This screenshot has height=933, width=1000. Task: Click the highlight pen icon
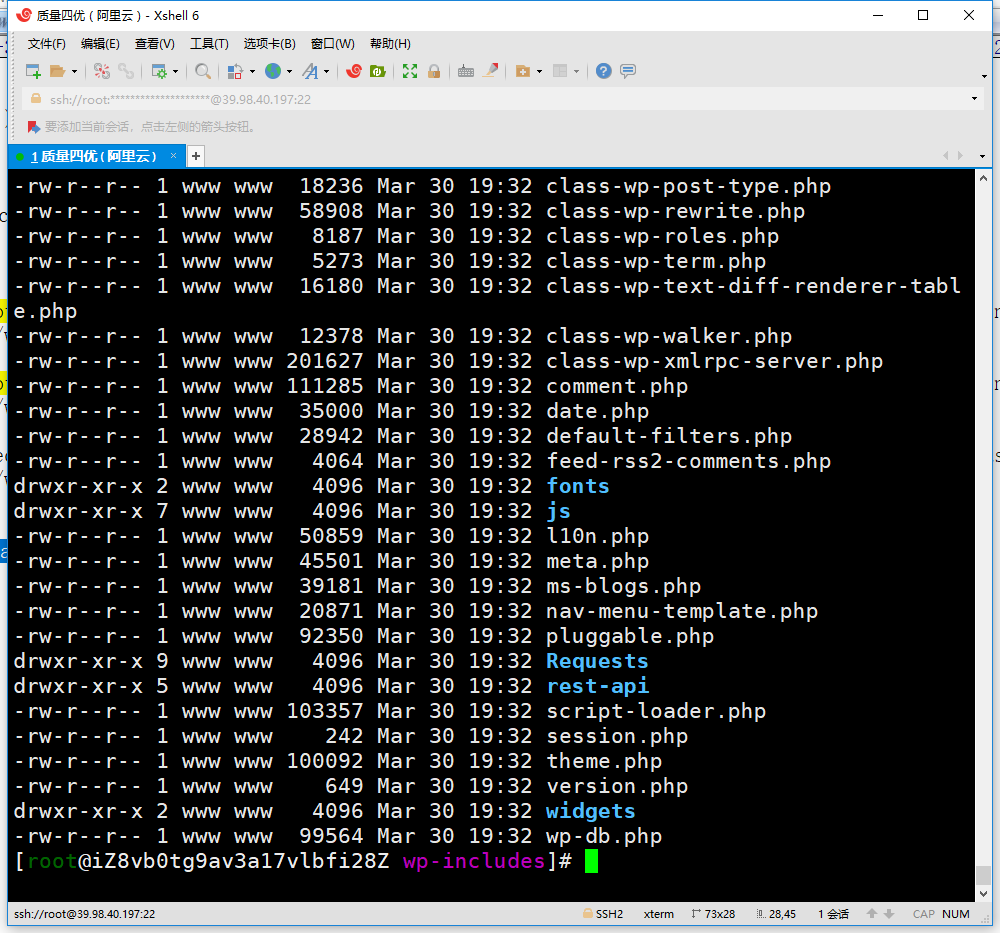point(491,71)
